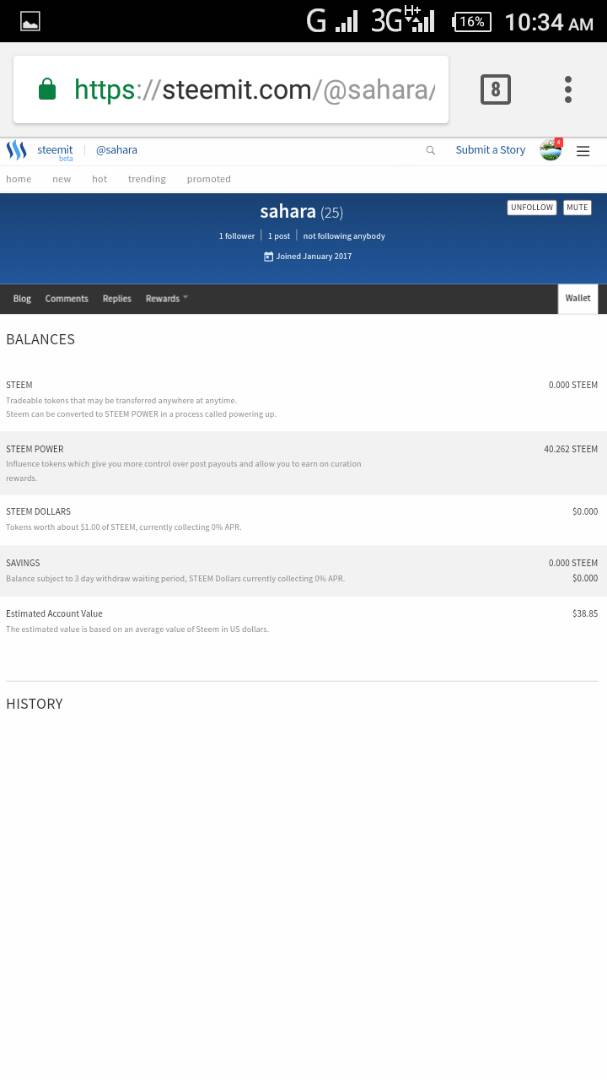The height and width of the screenshot is (1080, 607).
Task: Click the not following anybody link
Action: point(344,236)
